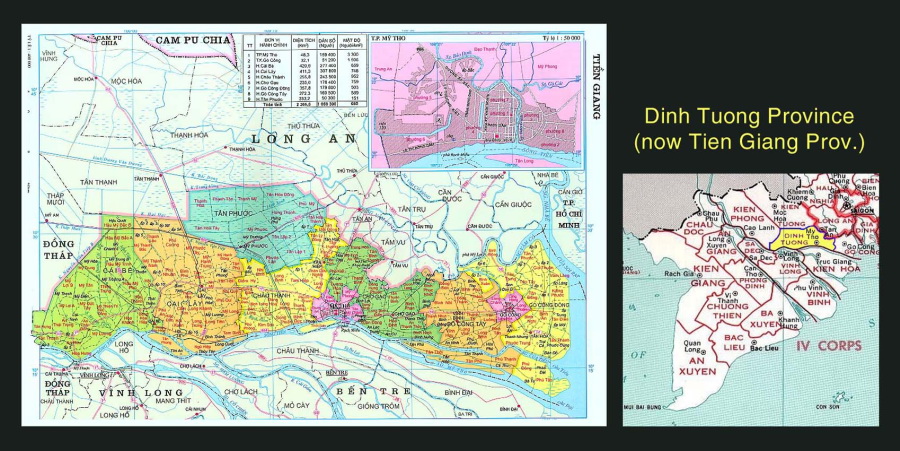The image size is (900, 451).
Task: Click the "THÁP MƯỜI" label
Action: tap(56, 199)
